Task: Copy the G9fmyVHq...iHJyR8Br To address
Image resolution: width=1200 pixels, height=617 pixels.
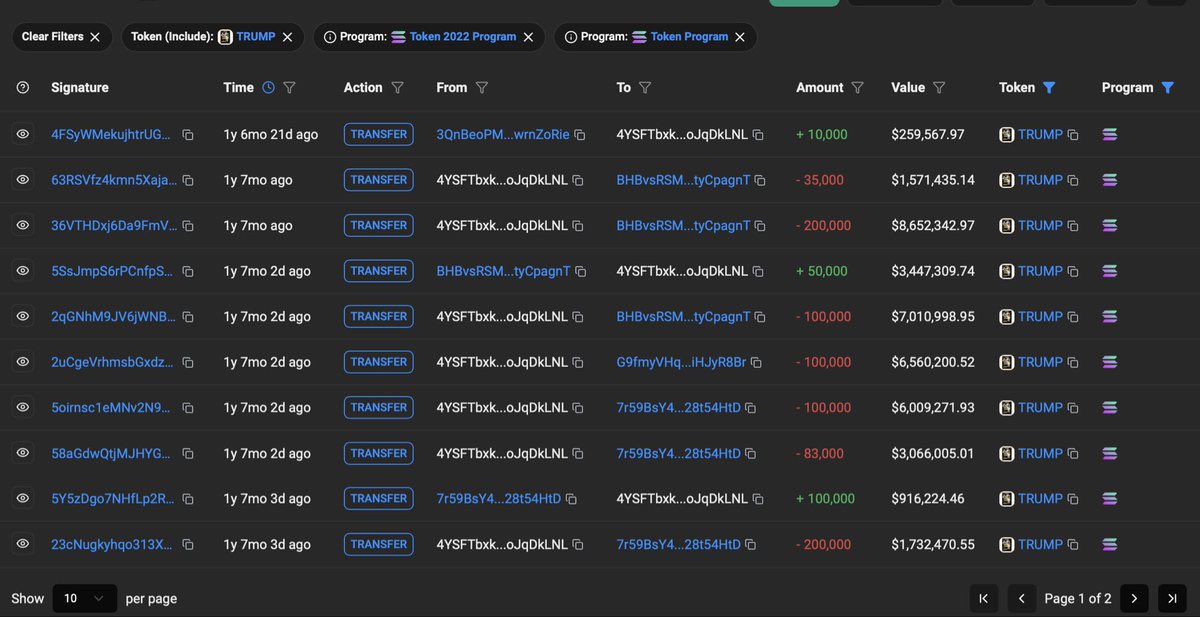Action: [756, 362]
